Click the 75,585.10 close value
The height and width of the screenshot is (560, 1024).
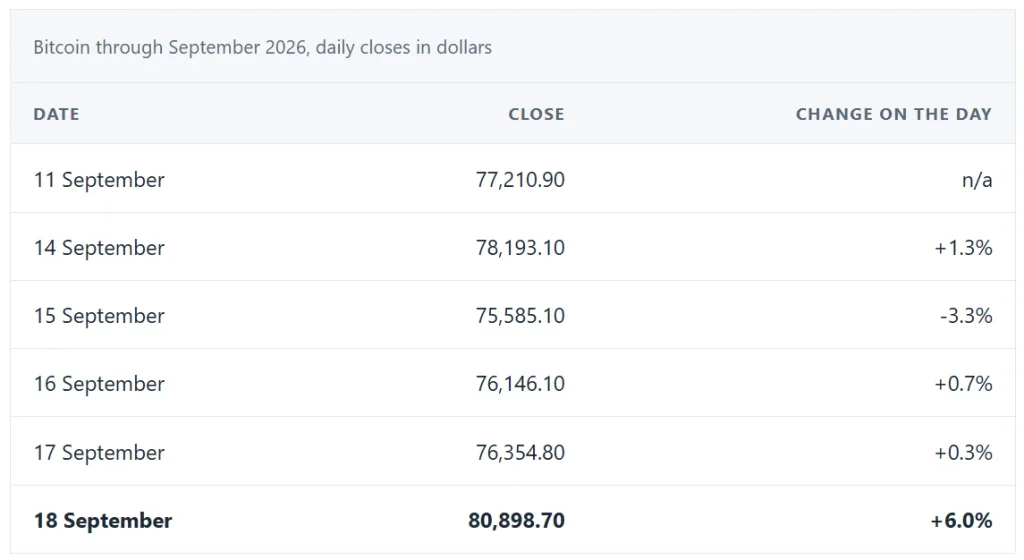[x=520, y=315]
